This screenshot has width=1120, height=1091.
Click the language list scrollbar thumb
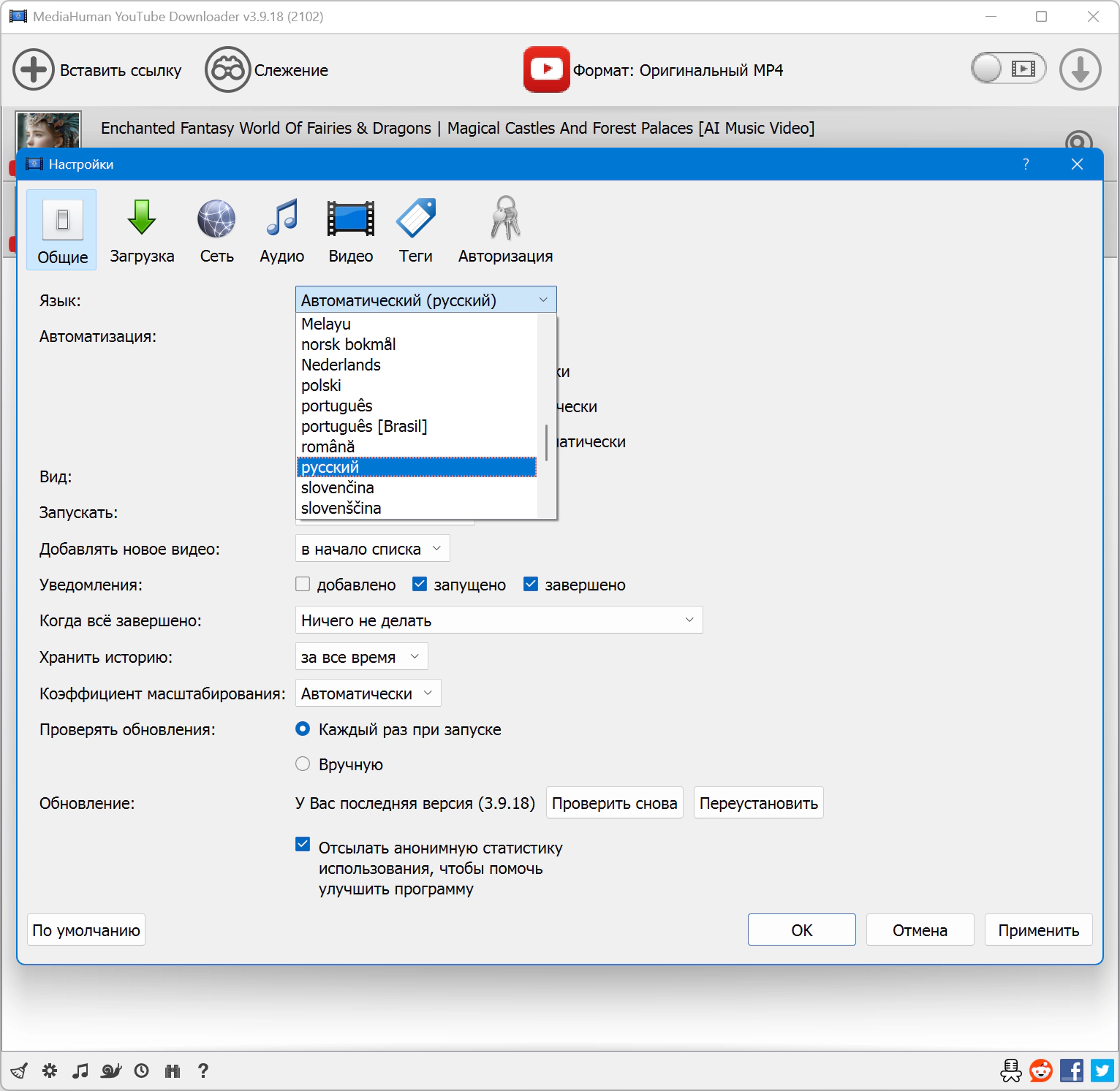pos(546,443)
